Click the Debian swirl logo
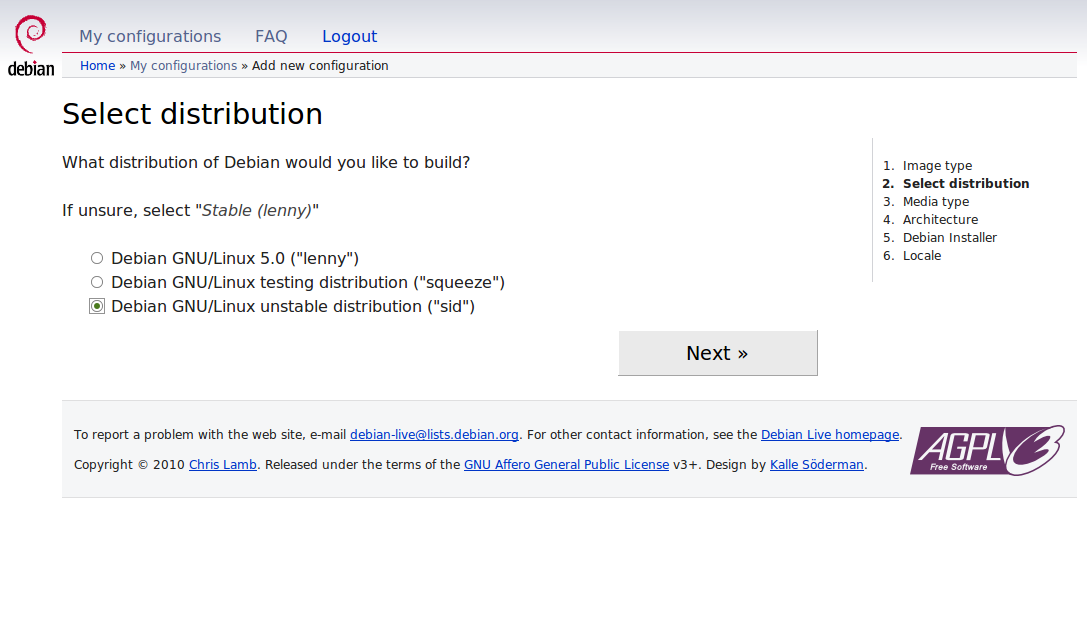Viewport: 1087px width, 629px height. (31, 45)
